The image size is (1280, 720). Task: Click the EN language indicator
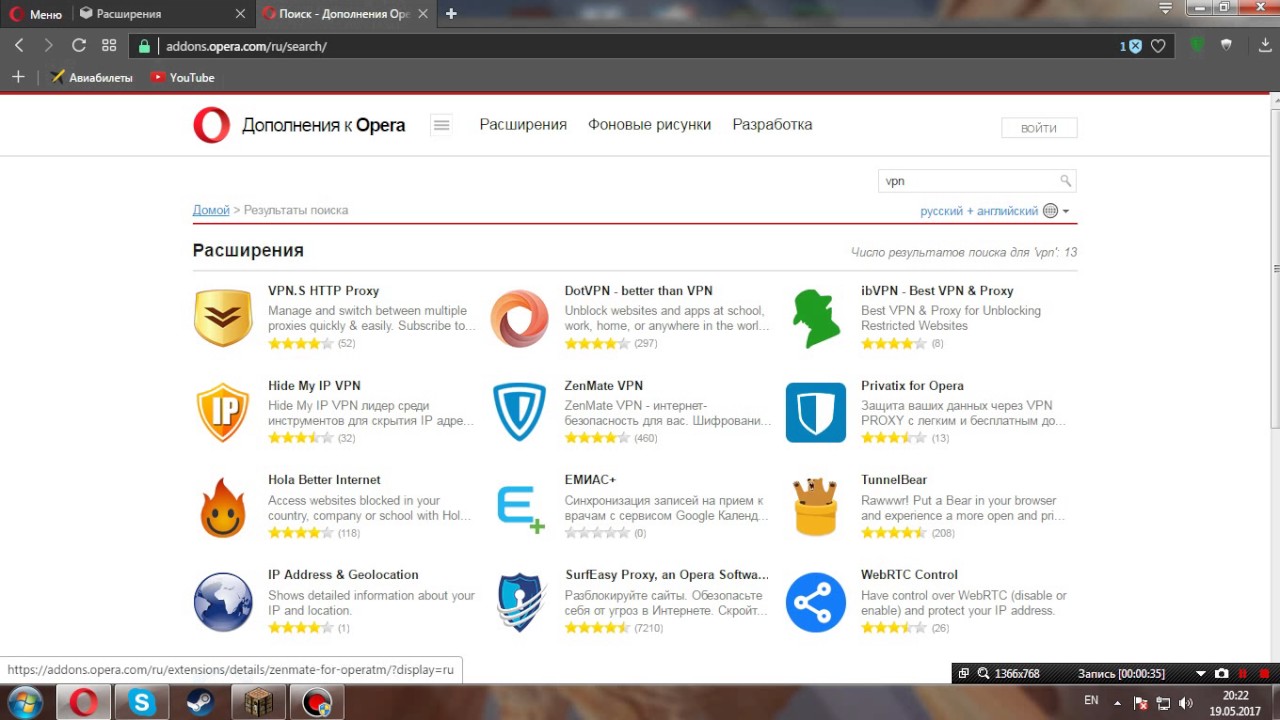(x=1092, y=701)
